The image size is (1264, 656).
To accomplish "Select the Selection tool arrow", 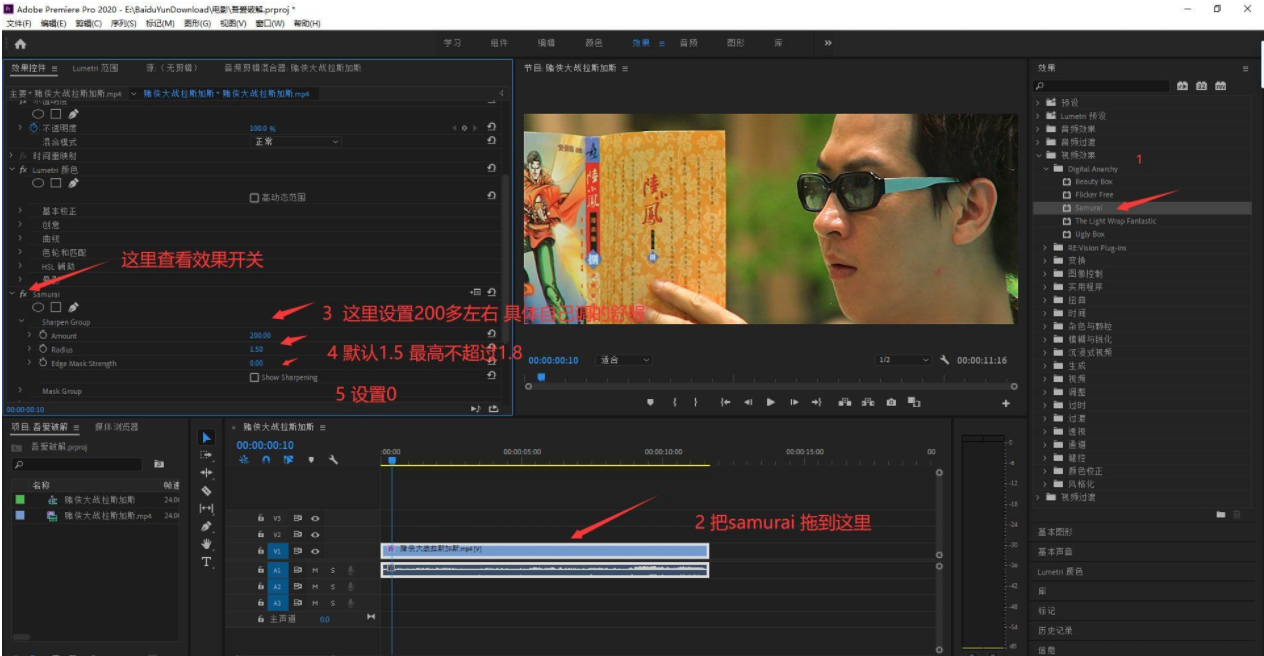I will [207, 437].
